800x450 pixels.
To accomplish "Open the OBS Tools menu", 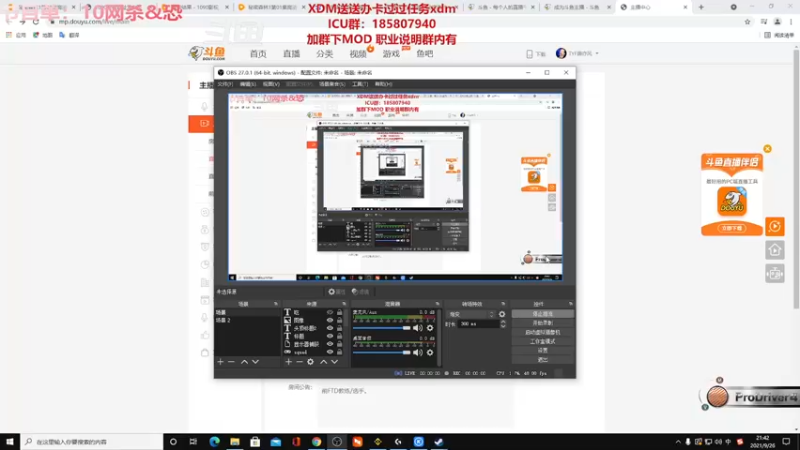I will click(x=360, y=84).
